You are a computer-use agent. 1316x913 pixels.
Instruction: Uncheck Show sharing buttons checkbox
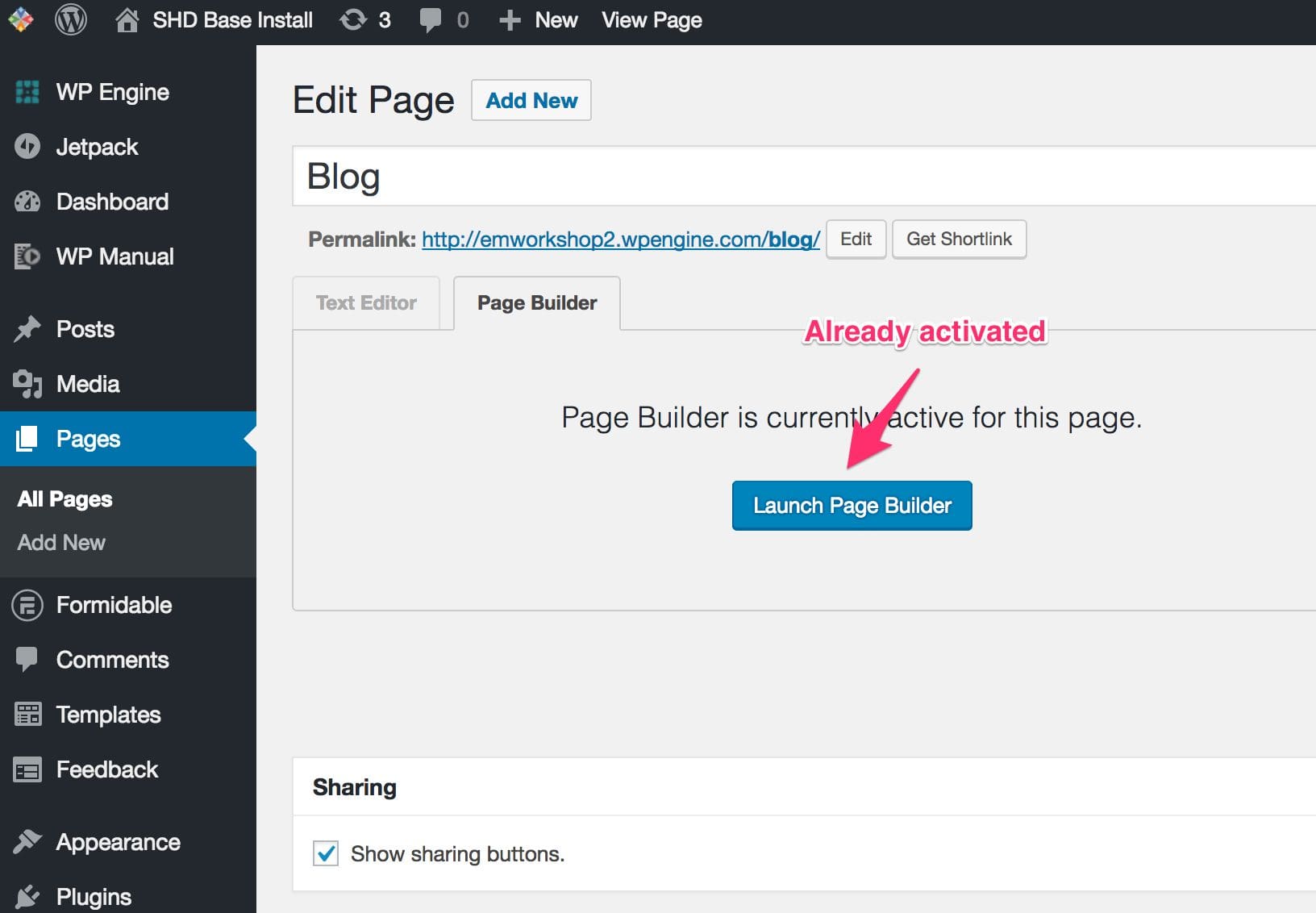point(326,853)
